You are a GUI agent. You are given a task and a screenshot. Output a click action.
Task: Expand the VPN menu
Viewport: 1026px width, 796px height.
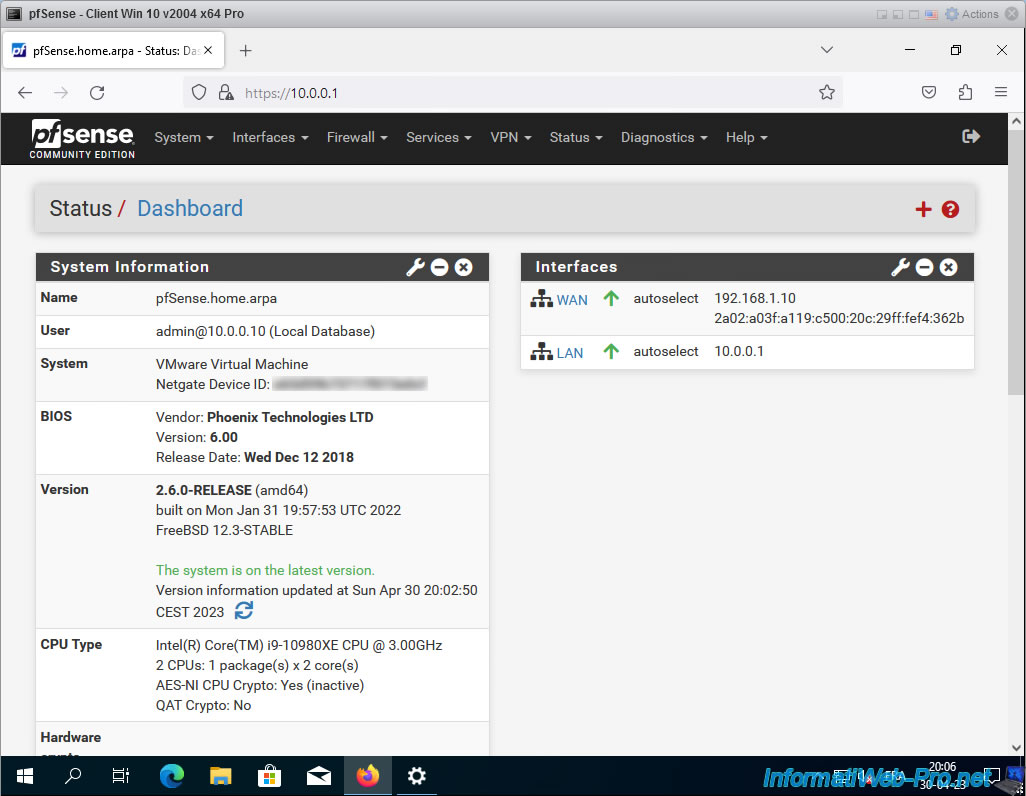pos(510,137)
